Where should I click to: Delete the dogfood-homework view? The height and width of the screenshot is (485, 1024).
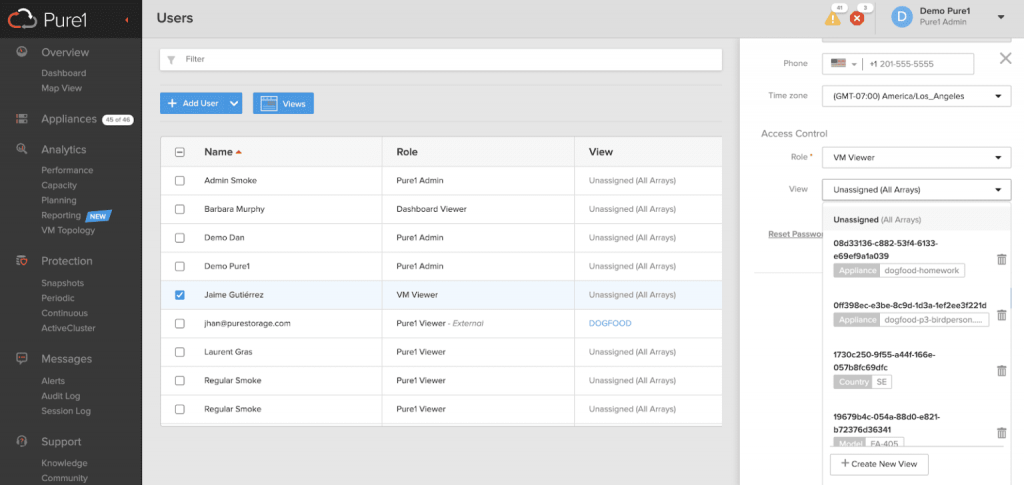pyautogui.click(x=1001, y=259)
